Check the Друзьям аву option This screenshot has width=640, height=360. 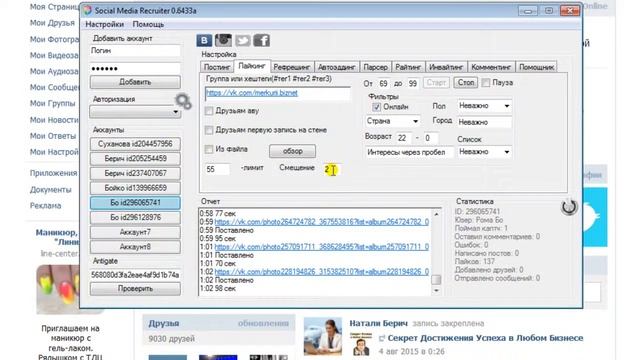[x=209, y=111]
